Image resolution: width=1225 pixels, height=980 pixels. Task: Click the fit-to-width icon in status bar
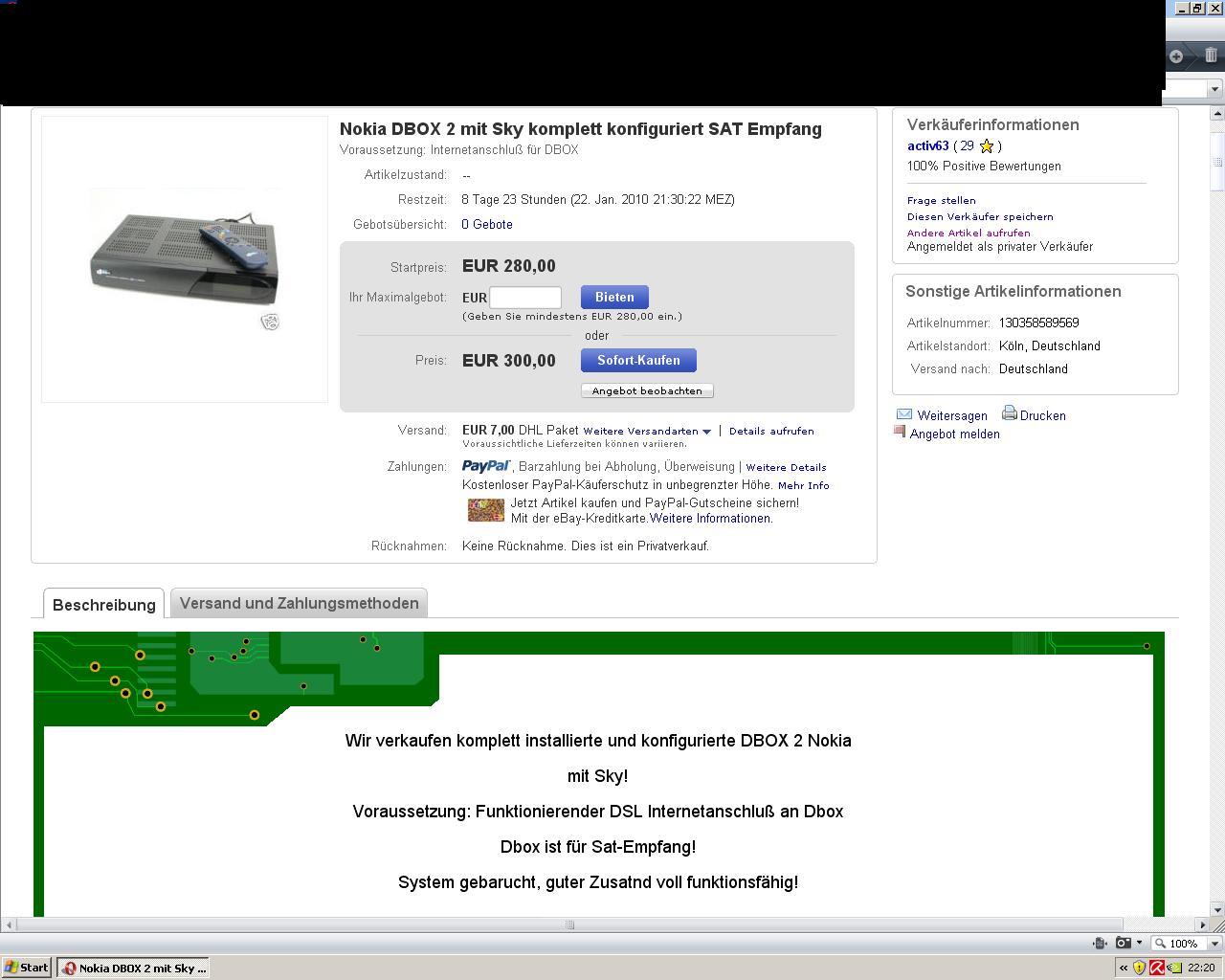coord(1101,943)
